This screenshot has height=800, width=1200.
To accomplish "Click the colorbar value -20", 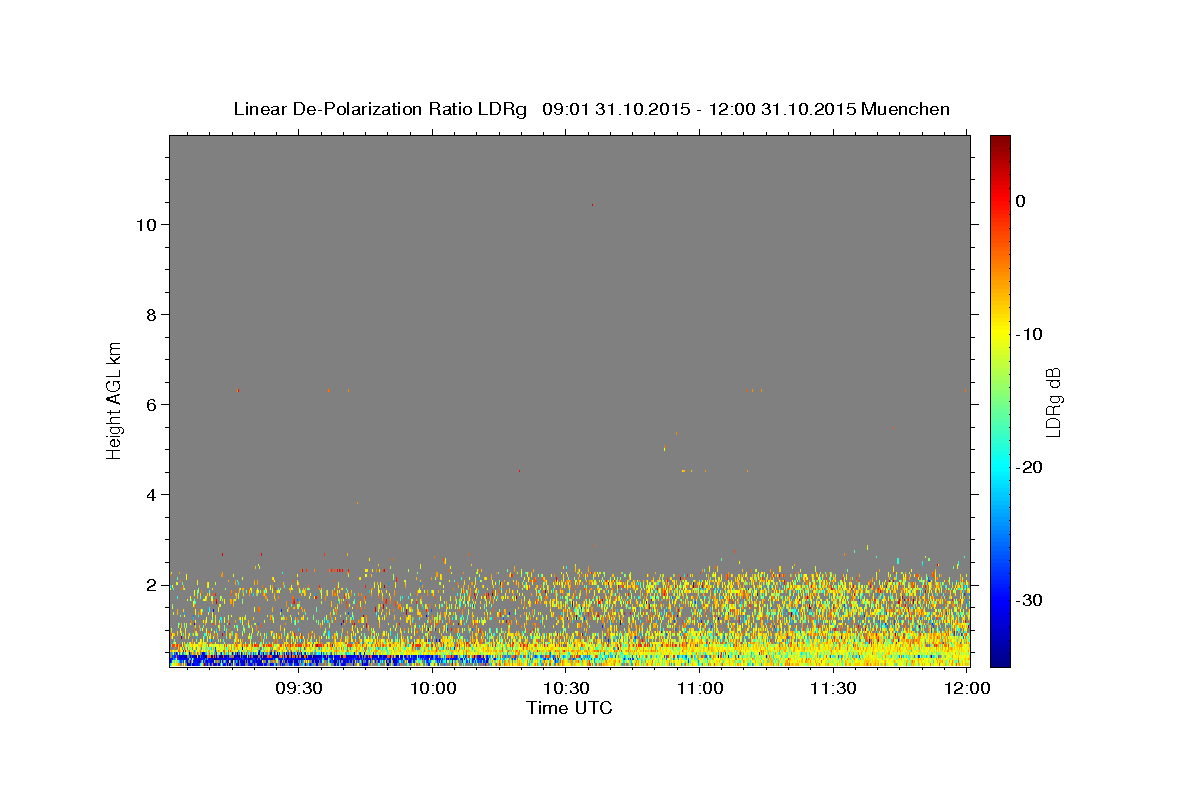I will pos(1029,467).
